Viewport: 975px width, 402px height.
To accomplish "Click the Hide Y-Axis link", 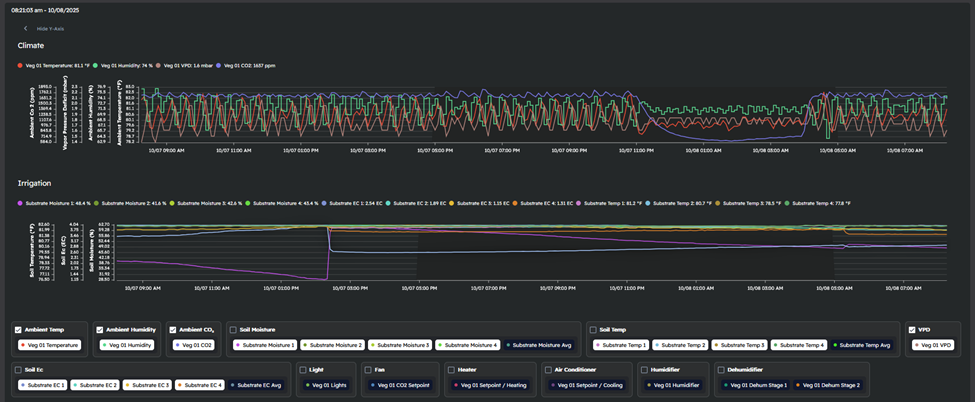I will (48, 29).
